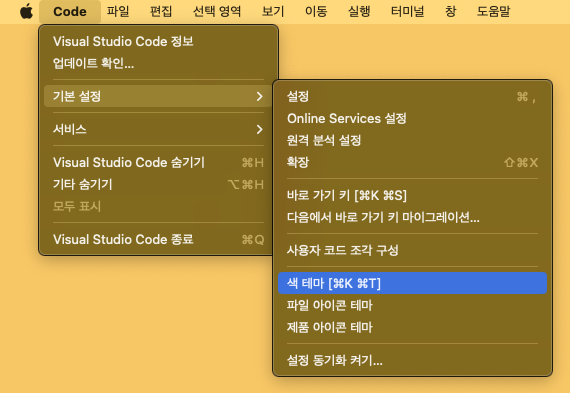Open the 실행 menu

click(359, 12)
